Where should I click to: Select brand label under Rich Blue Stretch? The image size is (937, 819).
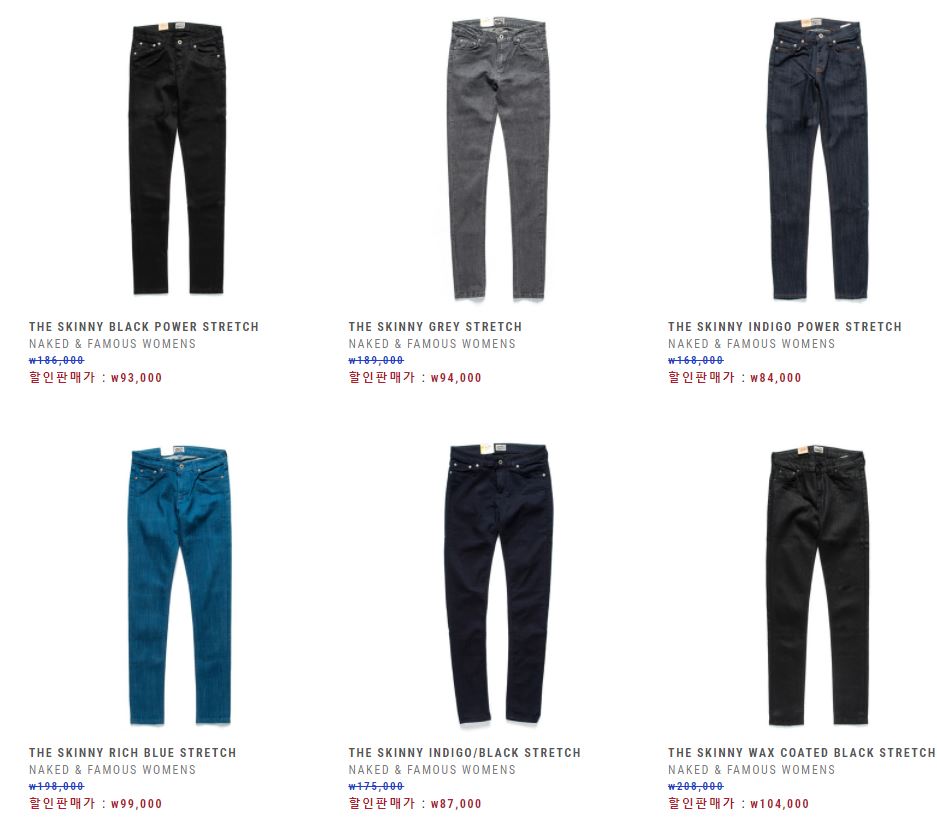pos(112,770)
